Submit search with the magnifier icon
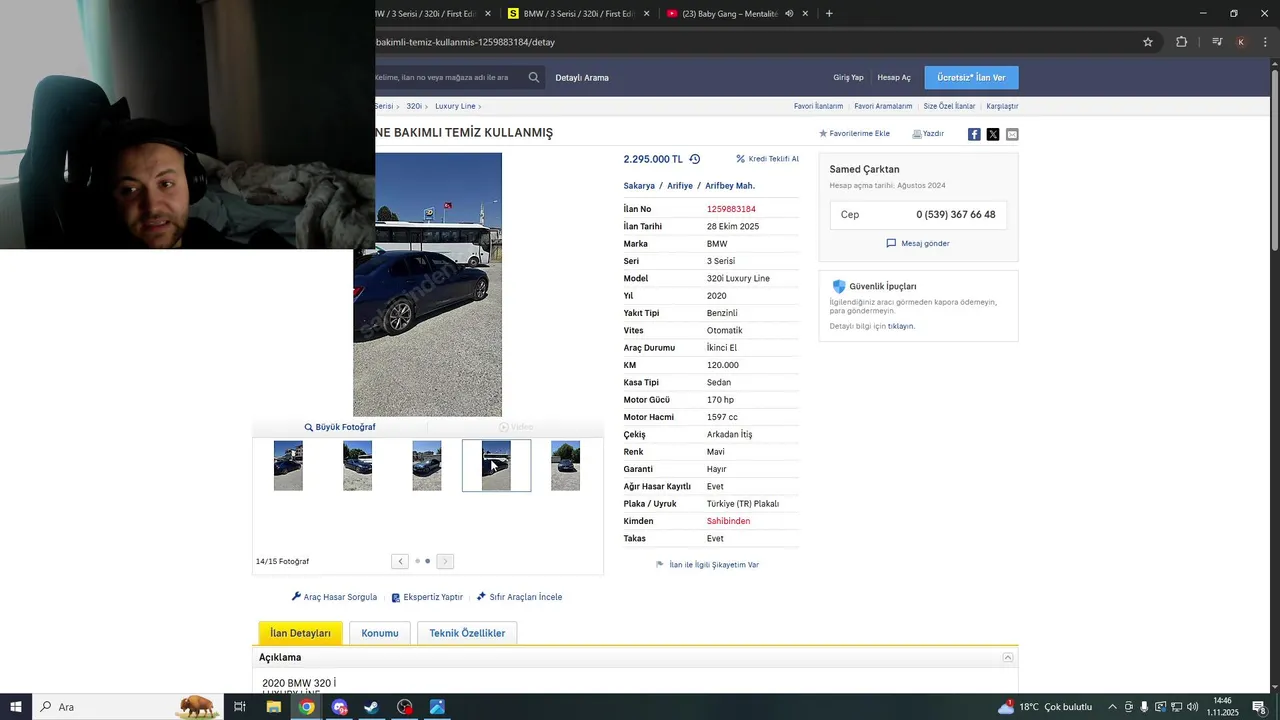Screen dimensions: 1280x720 pyautogui.click(x=534, y=77)
